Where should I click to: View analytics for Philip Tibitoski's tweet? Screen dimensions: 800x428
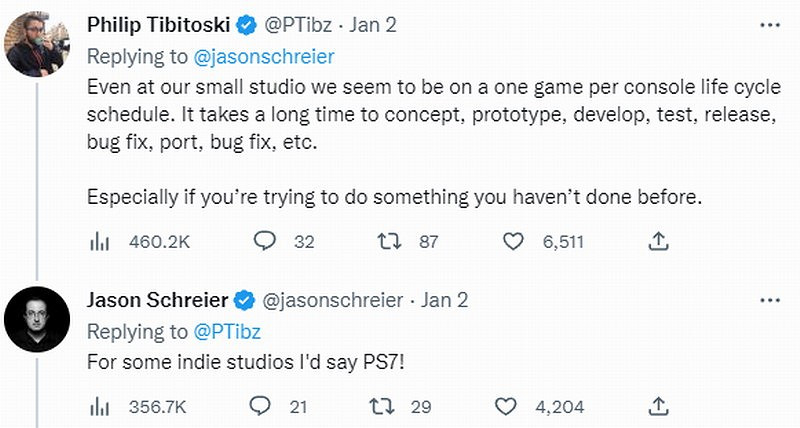[100, 241]
